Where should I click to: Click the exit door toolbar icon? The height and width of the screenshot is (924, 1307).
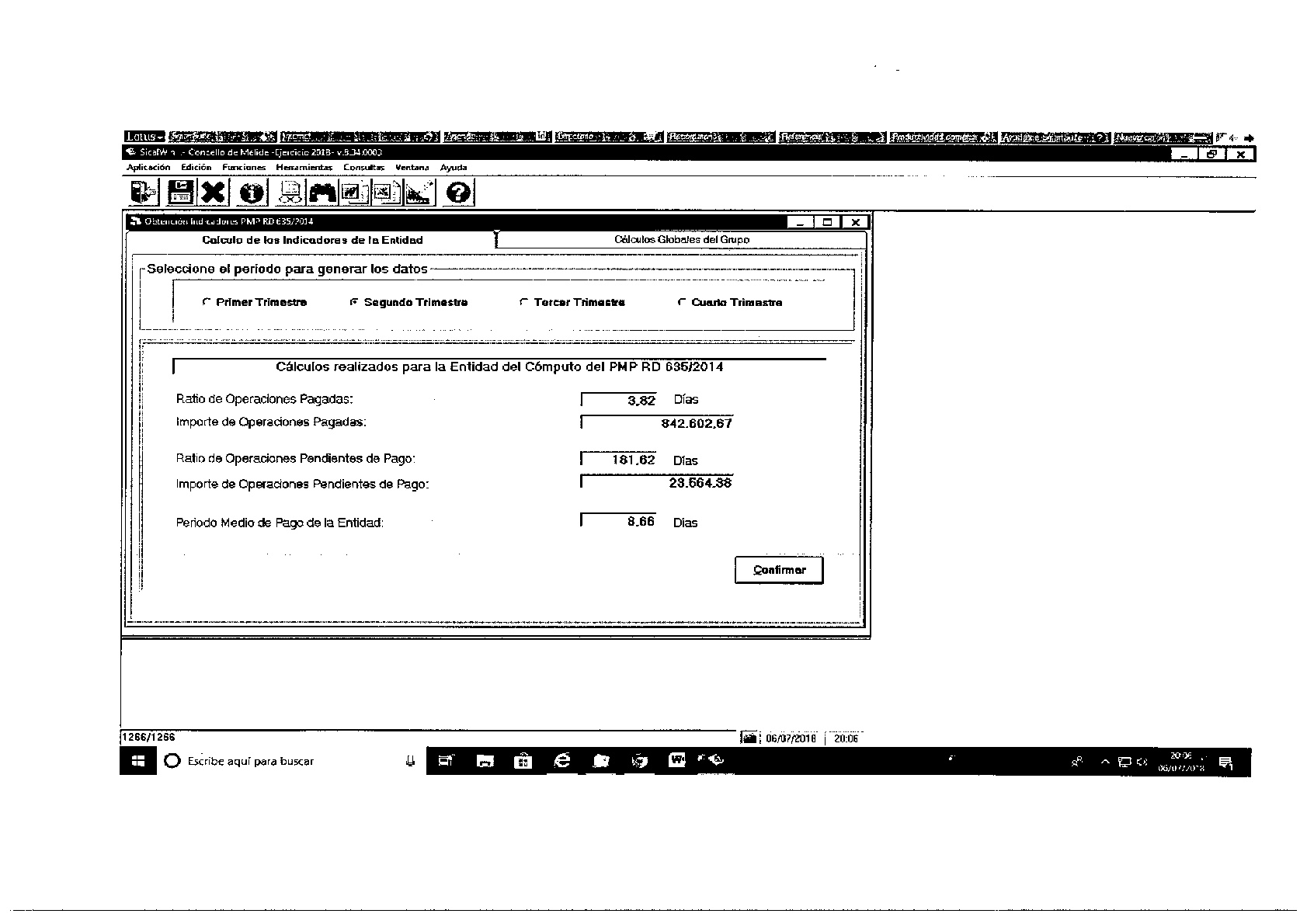click(x=143, y=192)
